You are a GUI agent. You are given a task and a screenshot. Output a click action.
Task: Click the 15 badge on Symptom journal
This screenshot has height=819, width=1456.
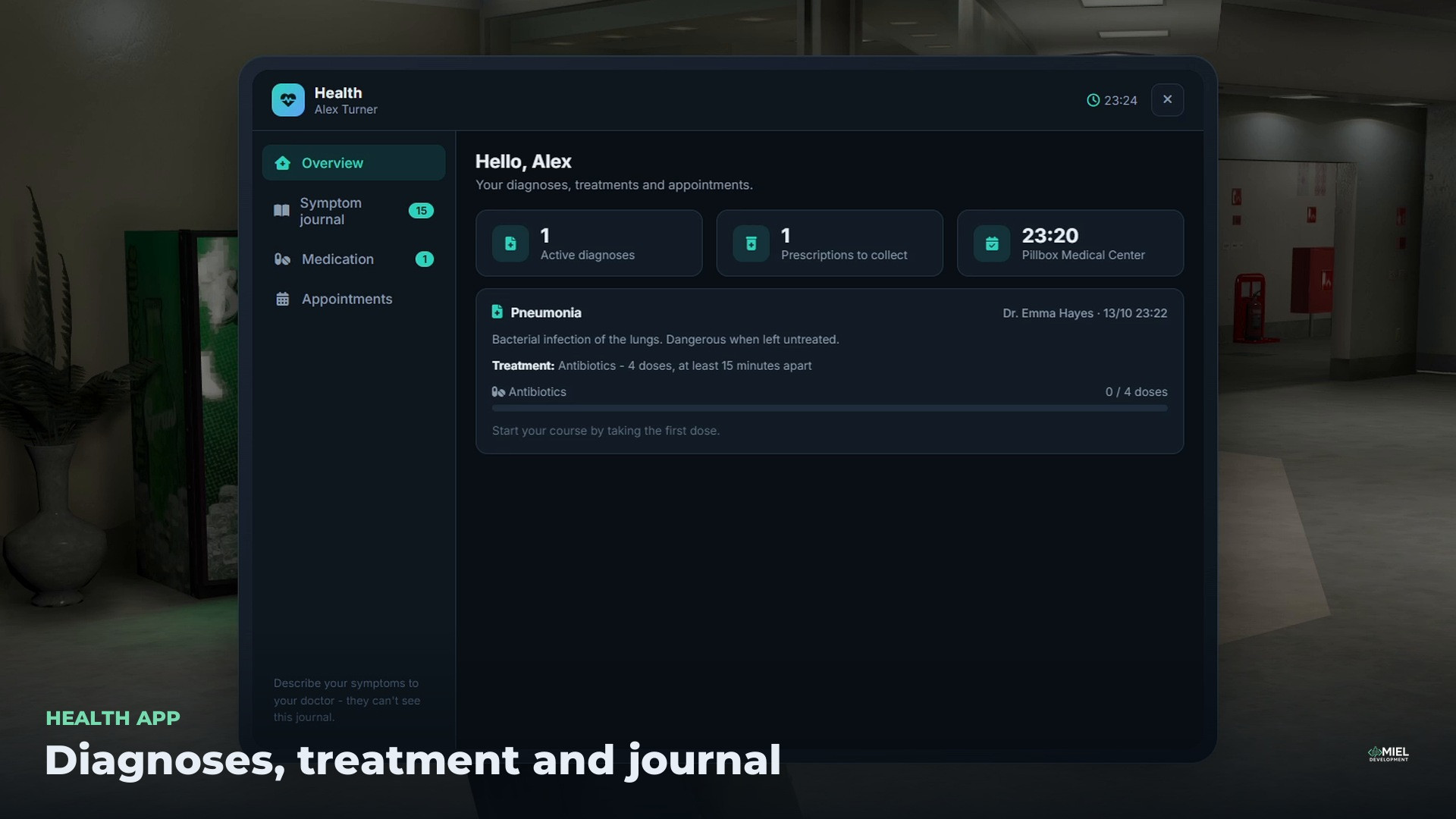(x=421, y=211)
